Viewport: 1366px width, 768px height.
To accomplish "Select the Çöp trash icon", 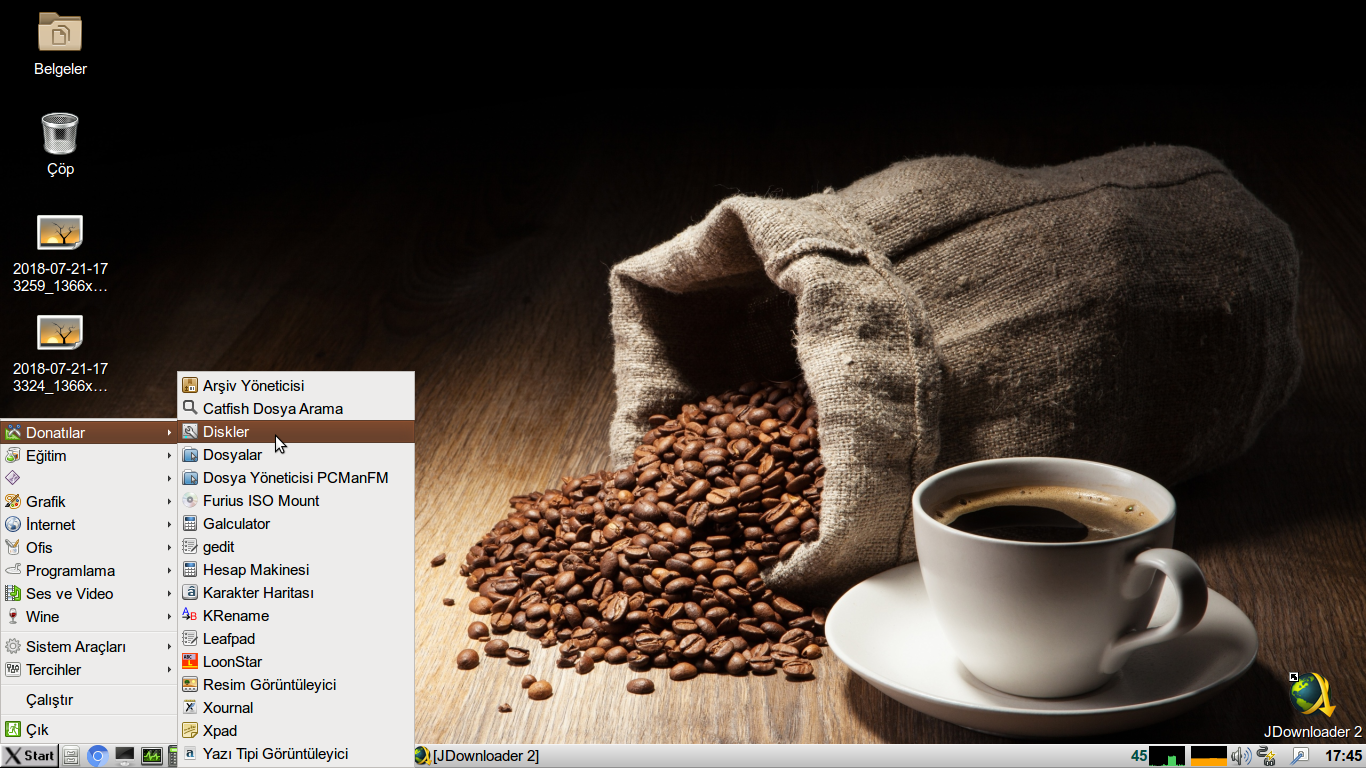I will coord(60,145).
